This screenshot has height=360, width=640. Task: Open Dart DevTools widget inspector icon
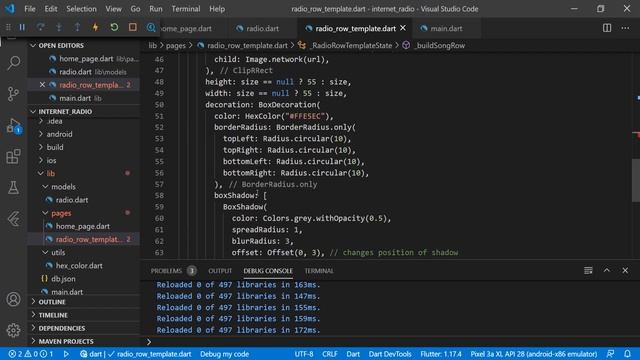pos(151,27)
